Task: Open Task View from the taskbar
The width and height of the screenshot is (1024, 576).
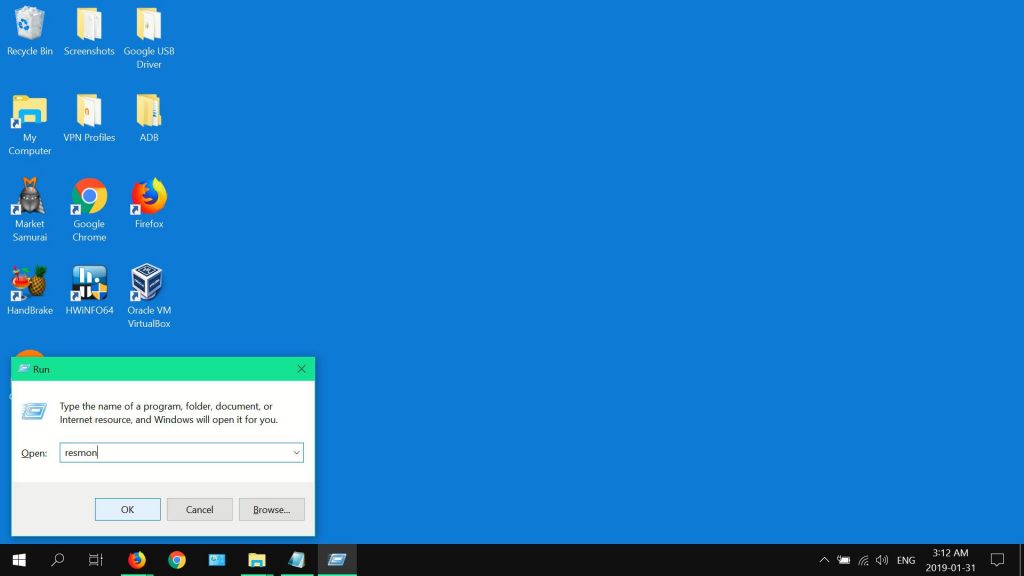Action: pos(96,560)
